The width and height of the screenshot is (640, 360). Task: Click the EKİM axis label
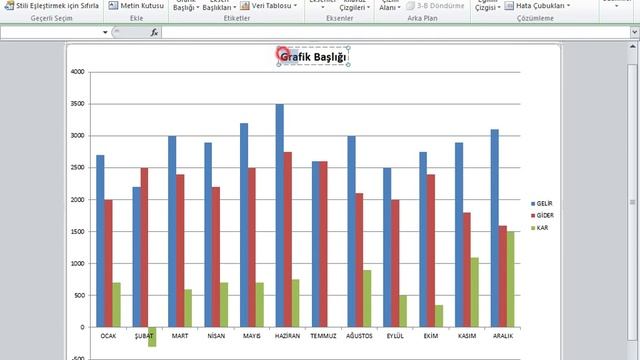tap(431, 336)
